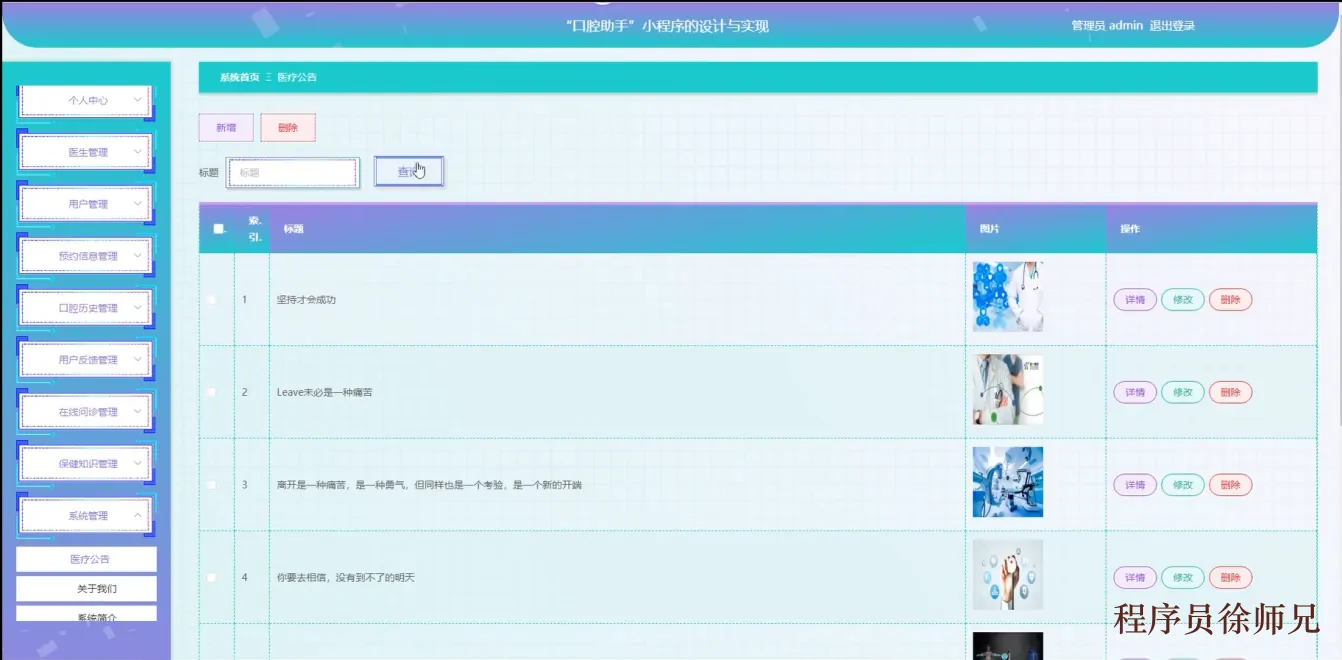The height and width of the screenshot is (660, 1342).
Task: Check the checkbox for row 坚持才会成功
Action: pyautogui.click(x=211, y=300)
